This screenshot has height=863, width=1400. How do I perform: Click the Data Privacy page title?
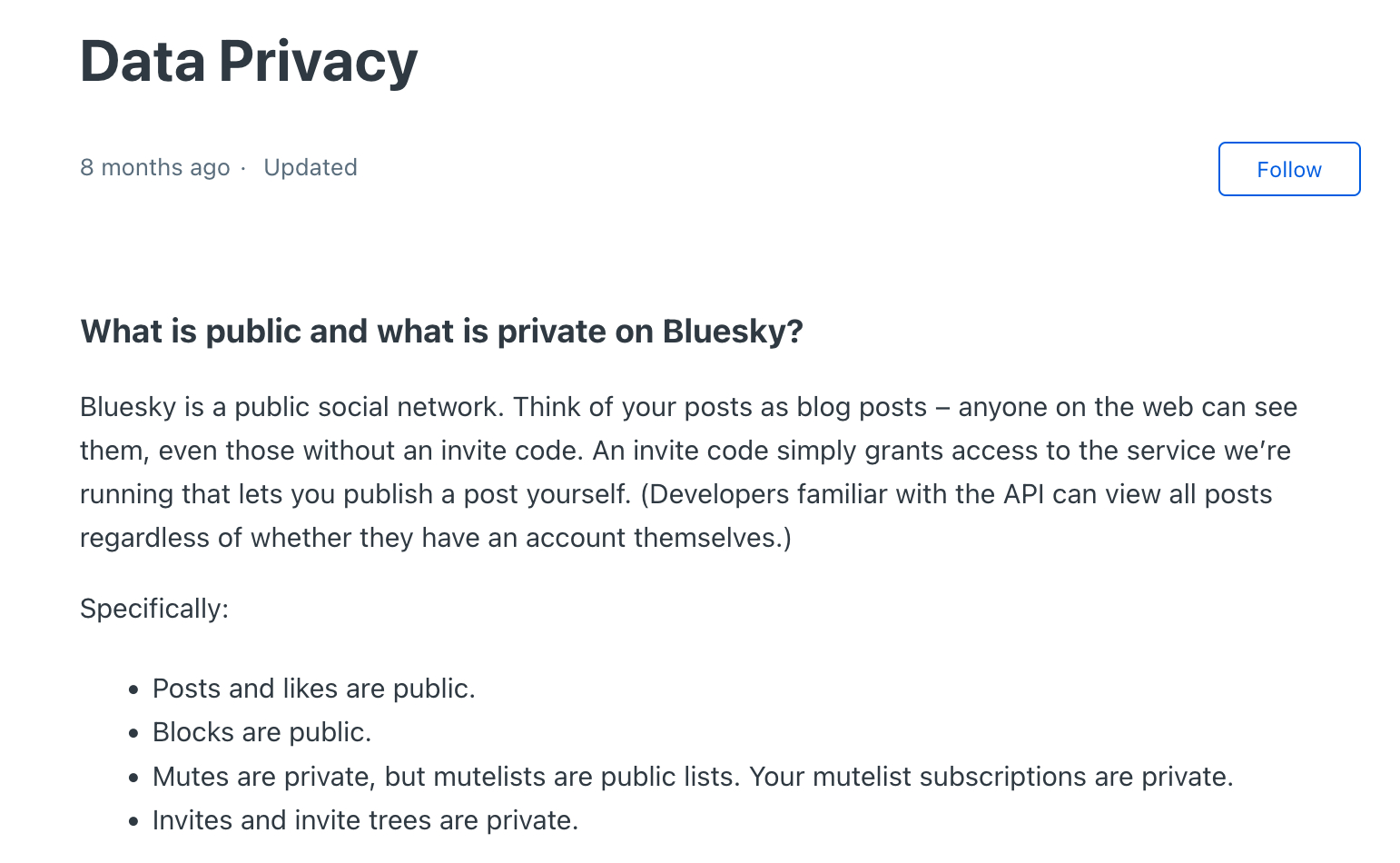(249, 62)
